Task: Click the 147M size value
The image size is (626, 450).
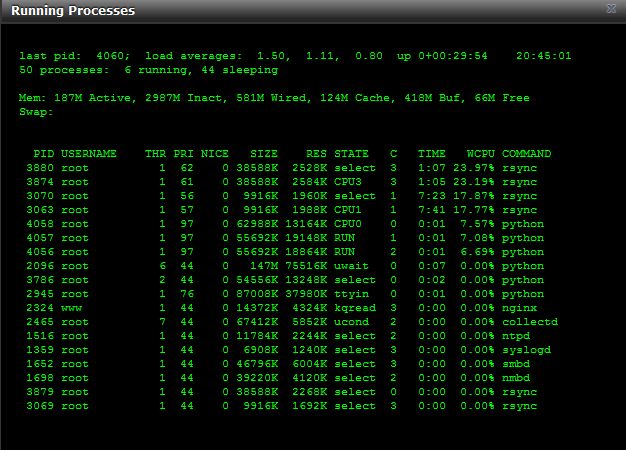Action: click(263, 266)
